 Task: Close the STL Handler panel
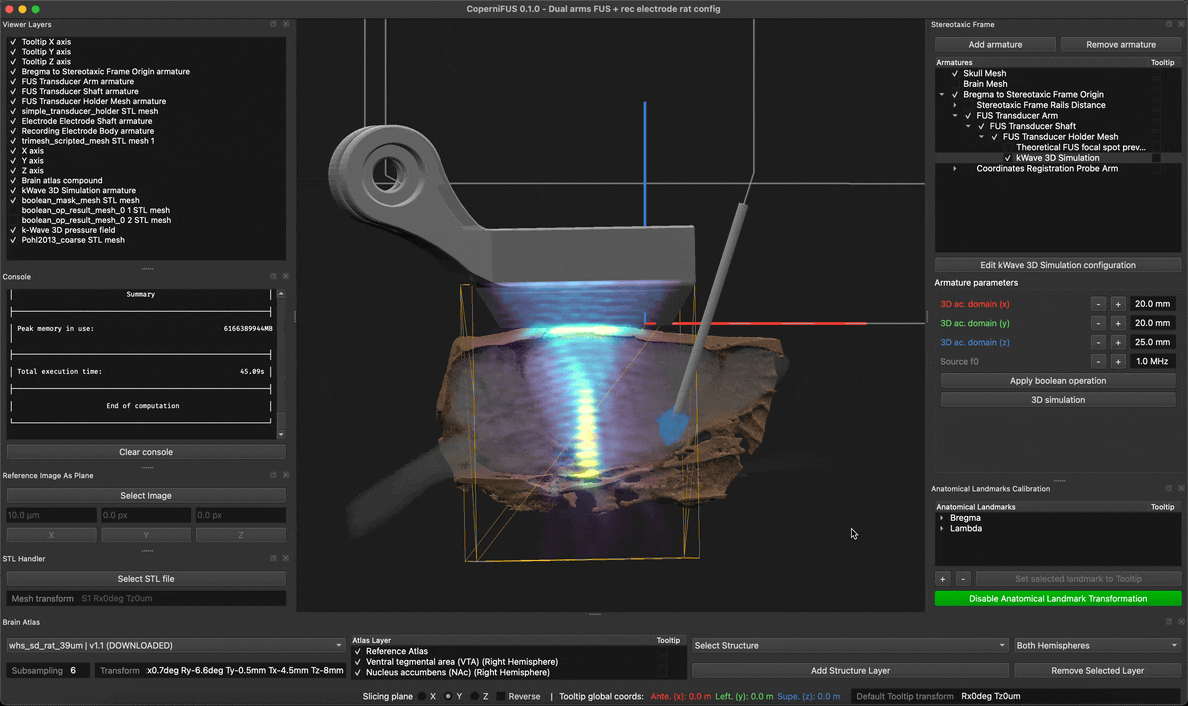pos(286,558)
